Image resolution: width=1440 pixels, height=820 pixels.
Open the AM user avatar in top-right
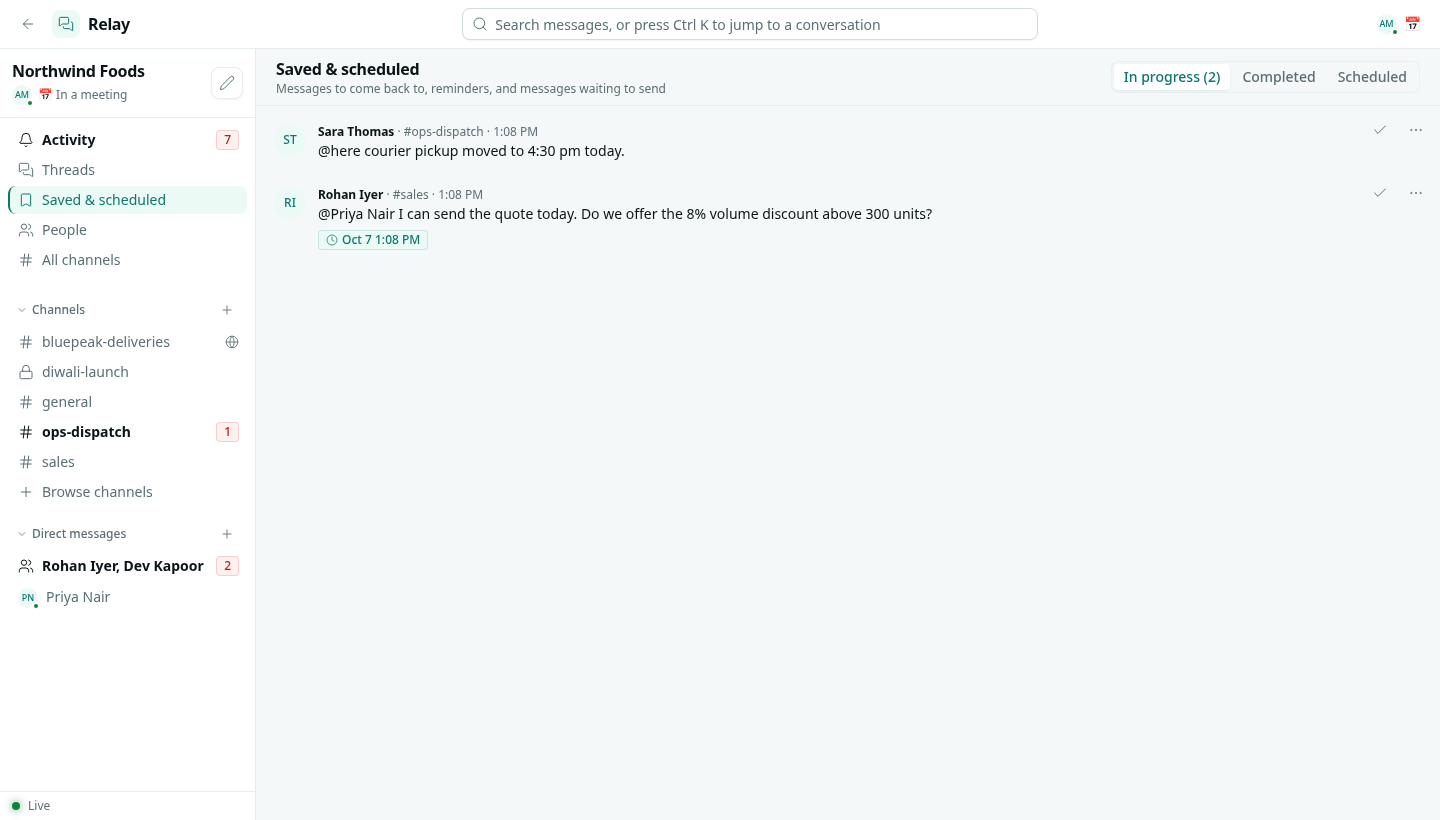[1386, 24]
